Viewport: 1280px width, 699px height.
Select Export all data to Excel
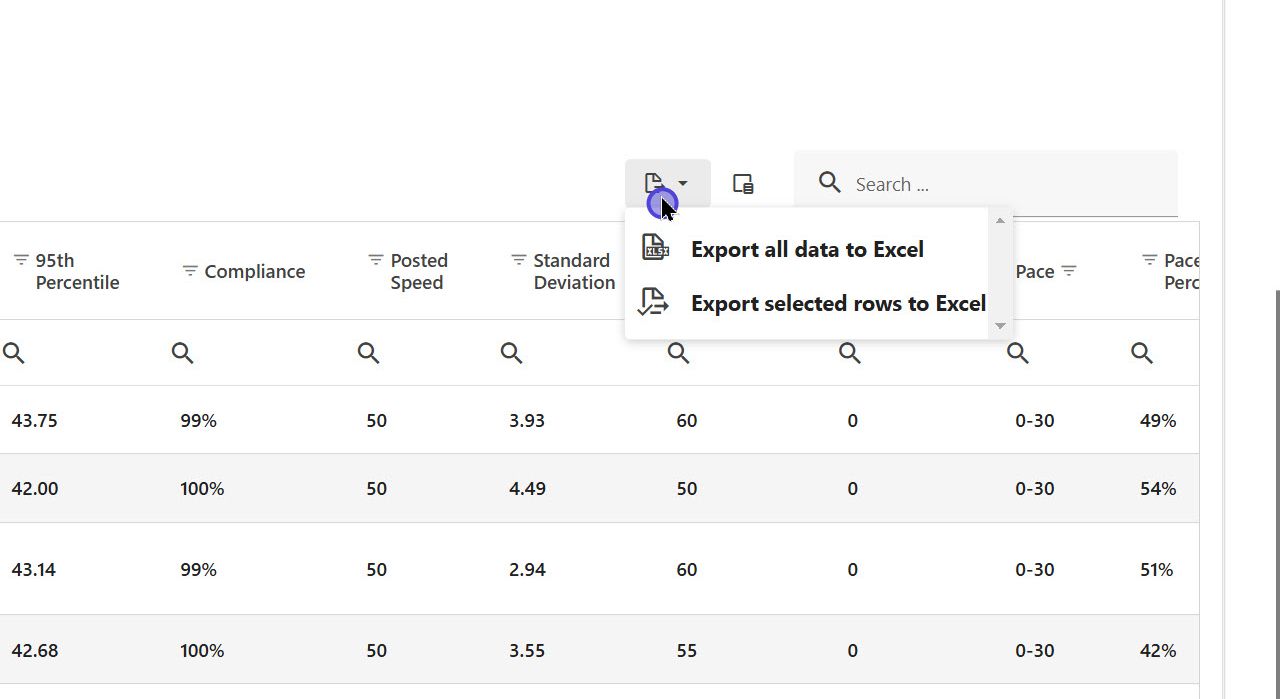(806, 249)
